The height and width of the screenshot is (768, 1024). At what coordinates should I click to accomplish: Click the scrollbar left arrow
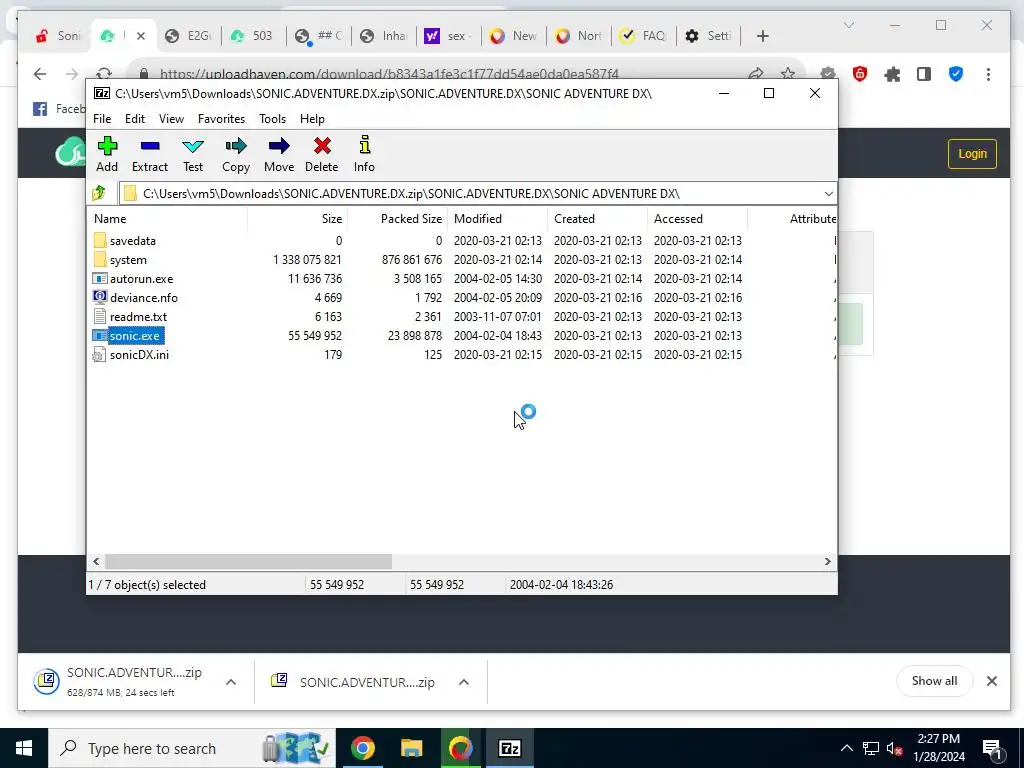pyautogui.click(x=97, y=562)
